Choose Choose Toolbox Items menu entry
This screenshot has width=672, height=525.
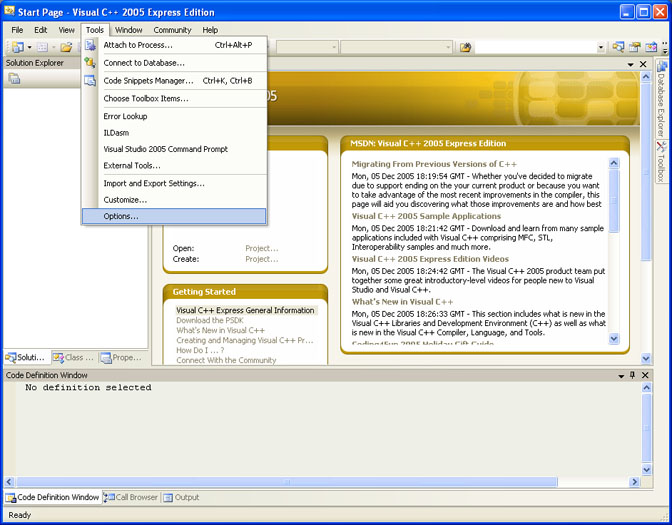[x=174, y=99]
